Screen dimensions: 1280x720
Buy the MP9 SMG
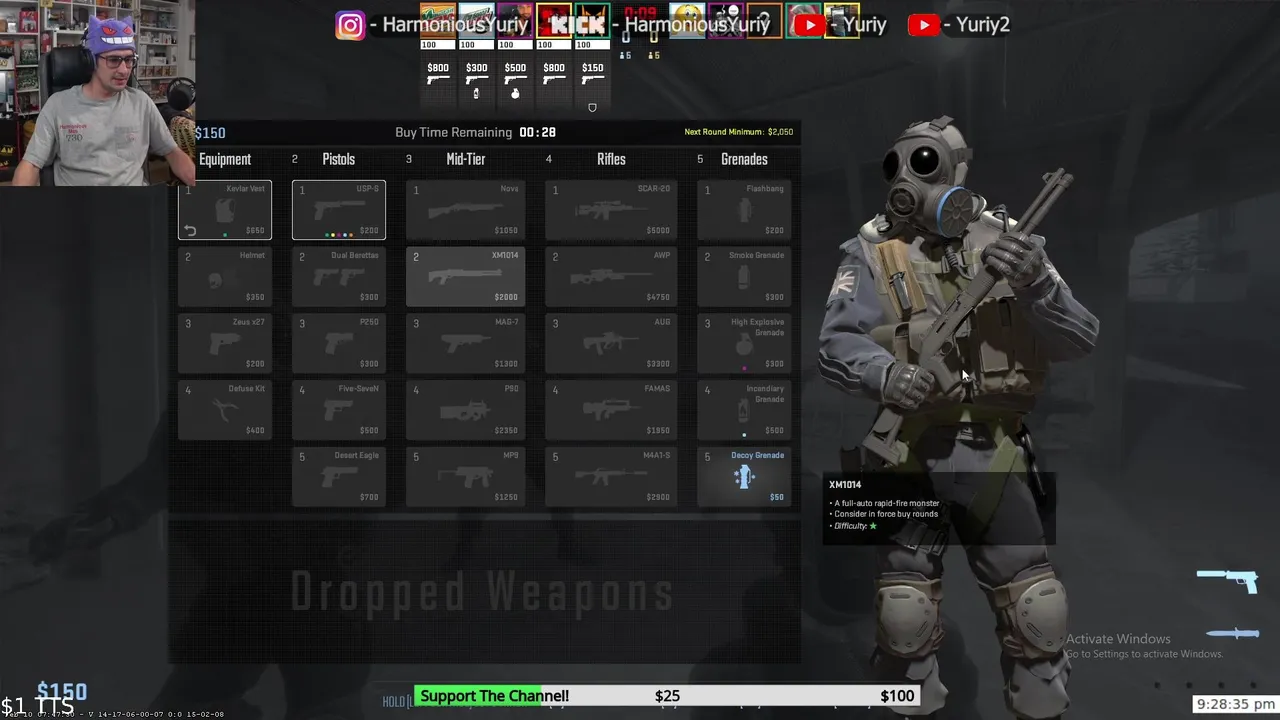[465, 477]
